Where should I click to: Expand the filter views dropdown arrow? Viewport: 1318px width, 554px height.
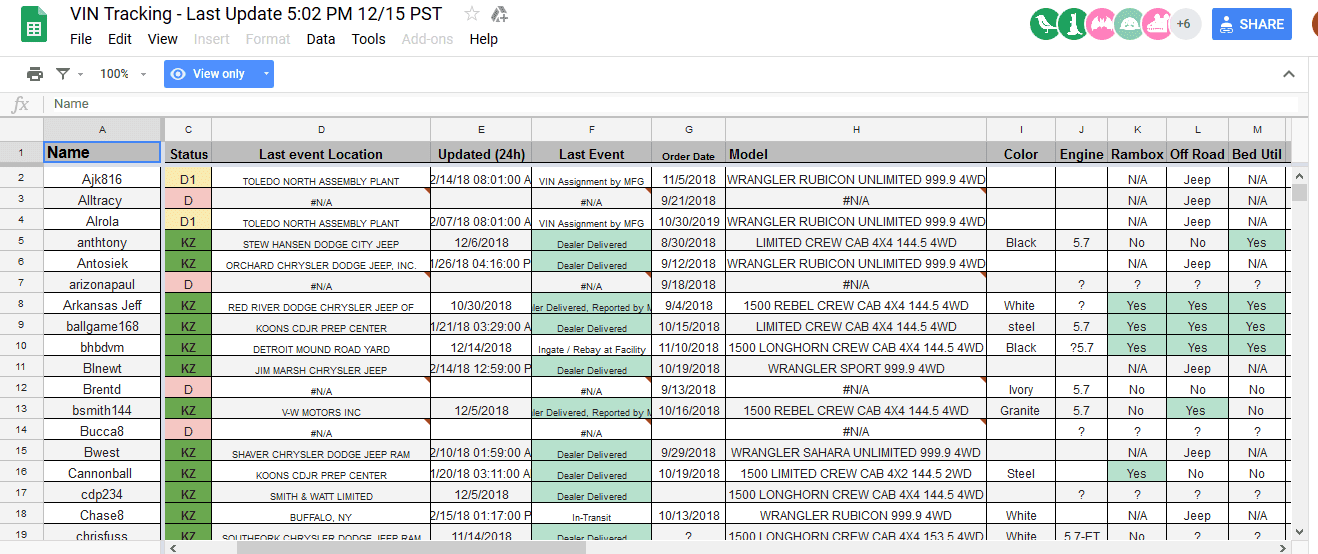(80, 74)
